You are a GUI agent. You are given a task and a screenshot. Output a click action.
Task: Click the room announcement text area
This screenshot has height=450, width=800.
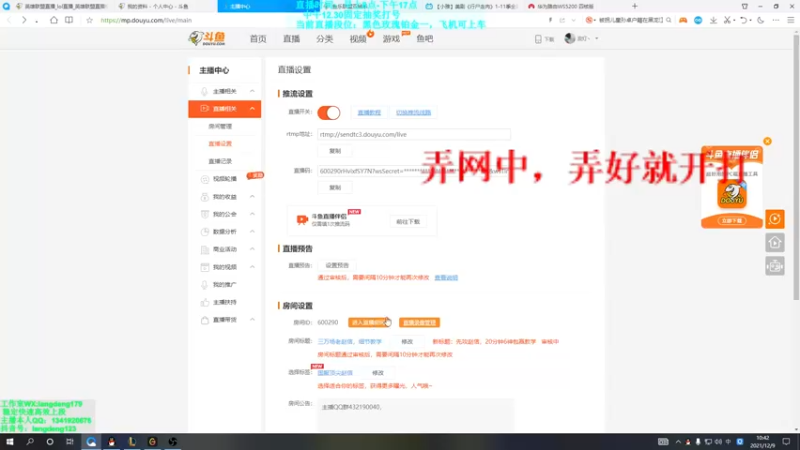point(416,414)
